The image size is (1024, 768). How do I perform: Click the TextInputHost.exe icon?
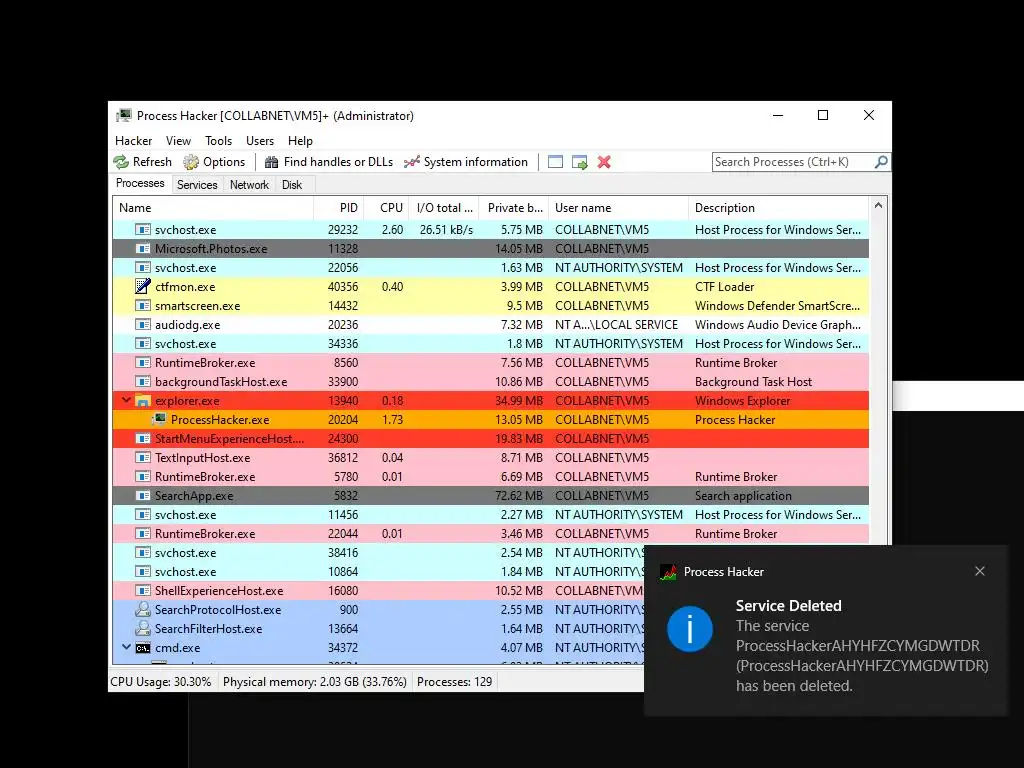pos(143,457)
